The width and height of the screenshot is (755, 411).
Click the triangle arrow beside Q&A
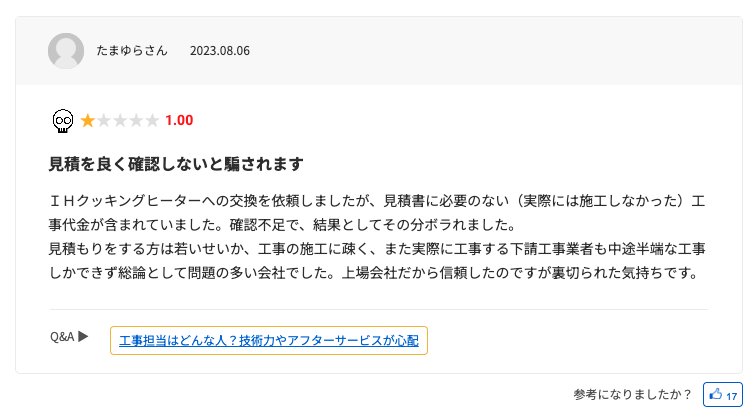pos(84,337)
